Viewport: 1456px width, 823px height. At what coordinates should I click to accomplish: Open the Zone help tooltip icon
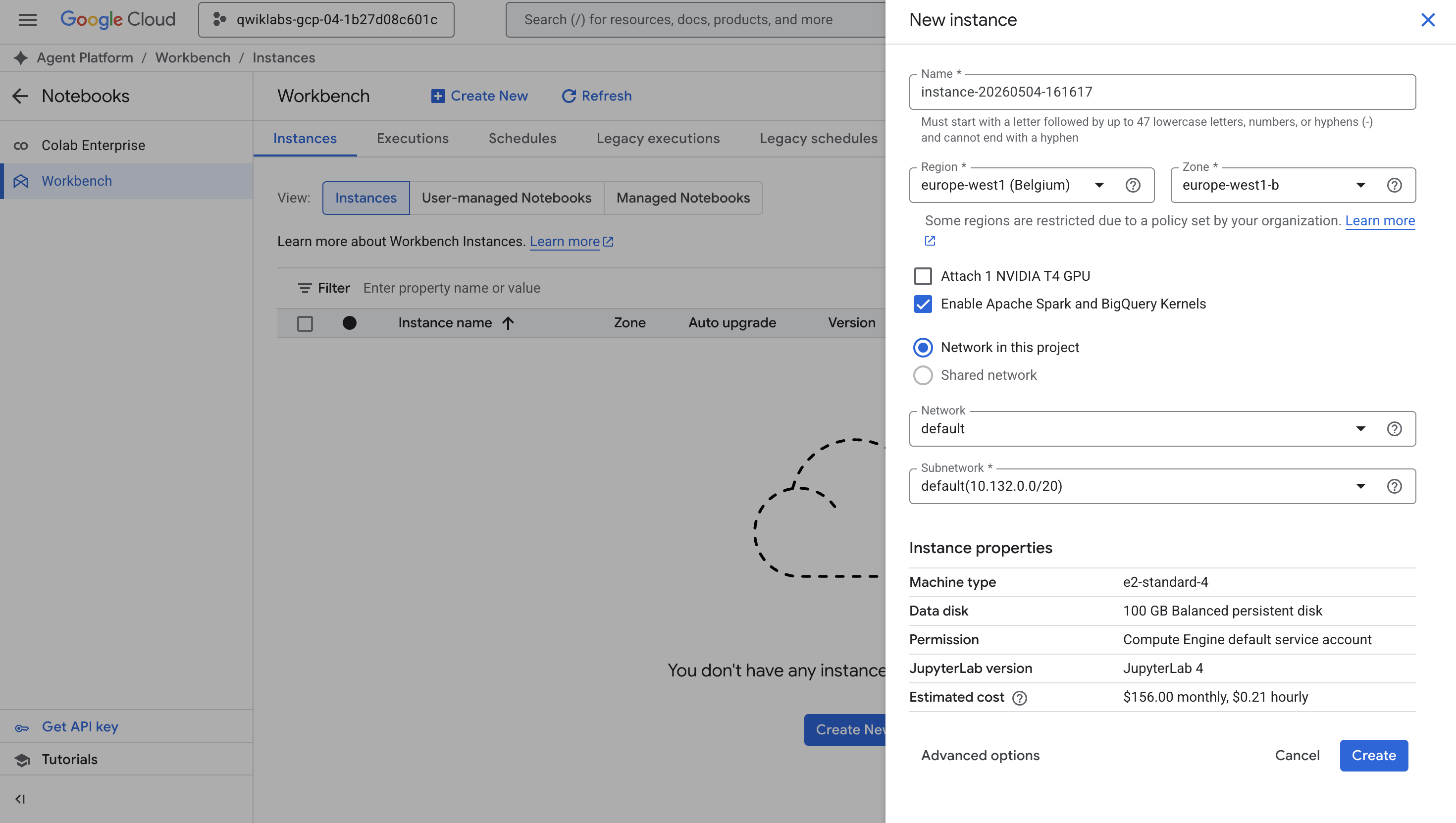click(x=1395, y=185)
